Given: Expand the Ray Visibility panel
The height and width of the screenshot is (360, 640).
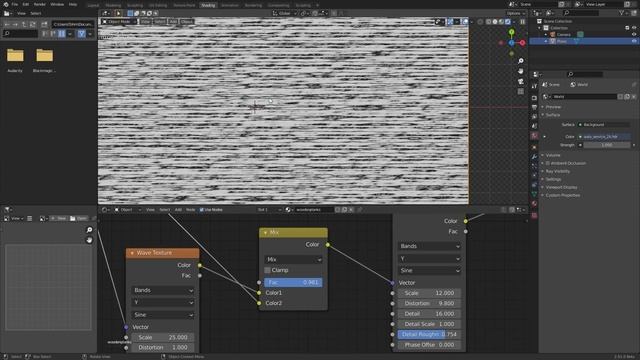Looking at the screenshot, I should tap(558, 171).
